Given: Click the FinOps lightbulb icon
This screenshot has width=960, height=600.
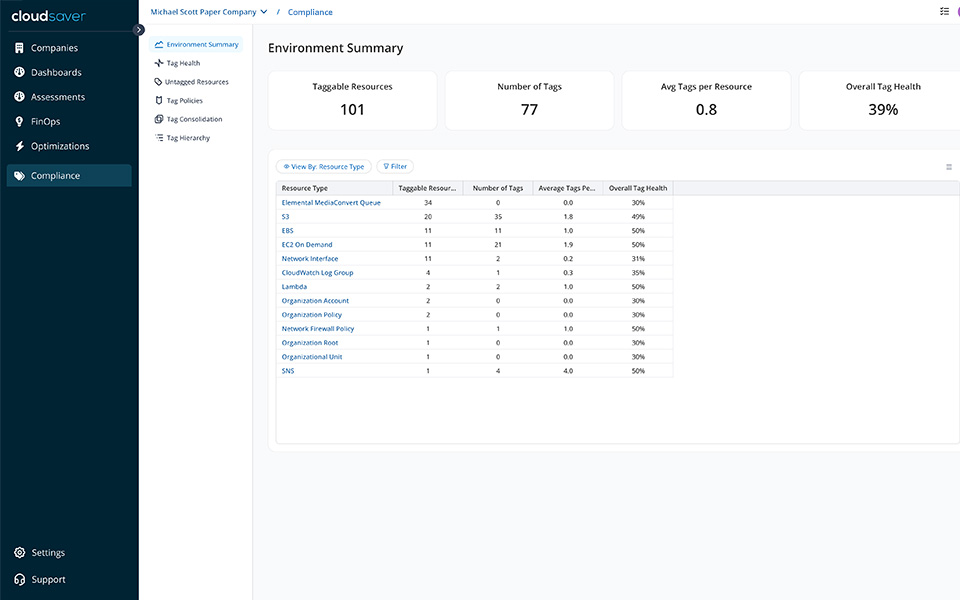Looking at the screenshot, I should click(x=20, y=121).
